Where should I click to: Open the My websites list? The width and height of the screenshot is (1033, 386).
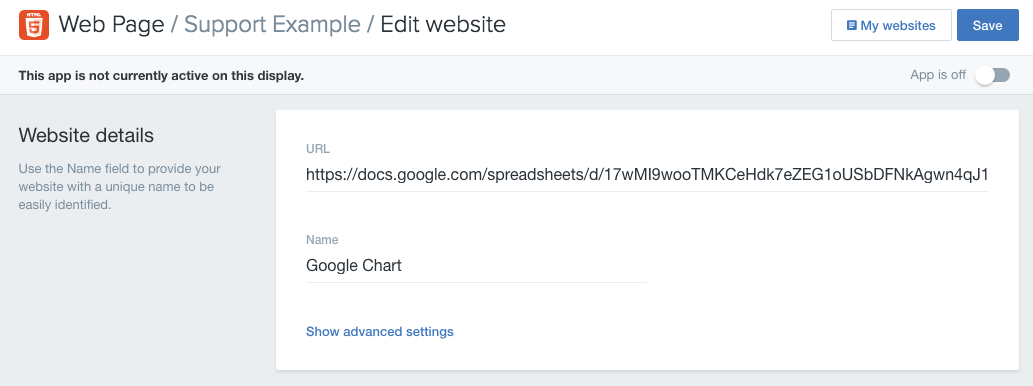pyautogui.click(x=891, y=25)
